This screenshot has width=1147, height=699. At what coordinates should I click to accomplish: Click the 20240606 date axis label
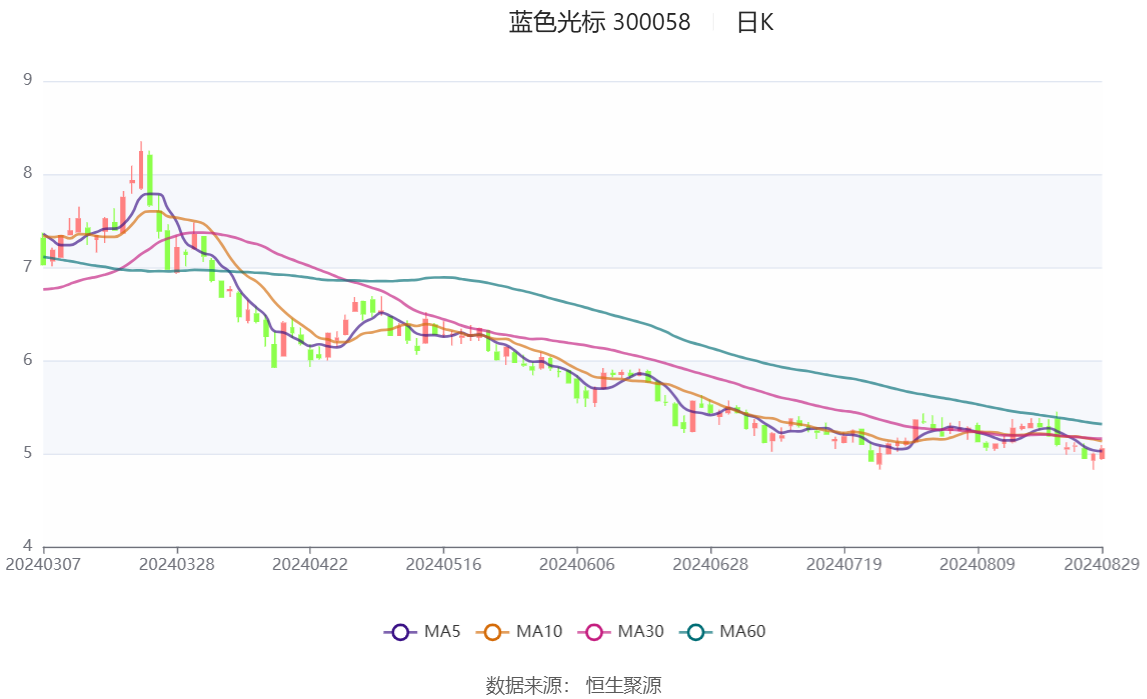pos(577,564)
